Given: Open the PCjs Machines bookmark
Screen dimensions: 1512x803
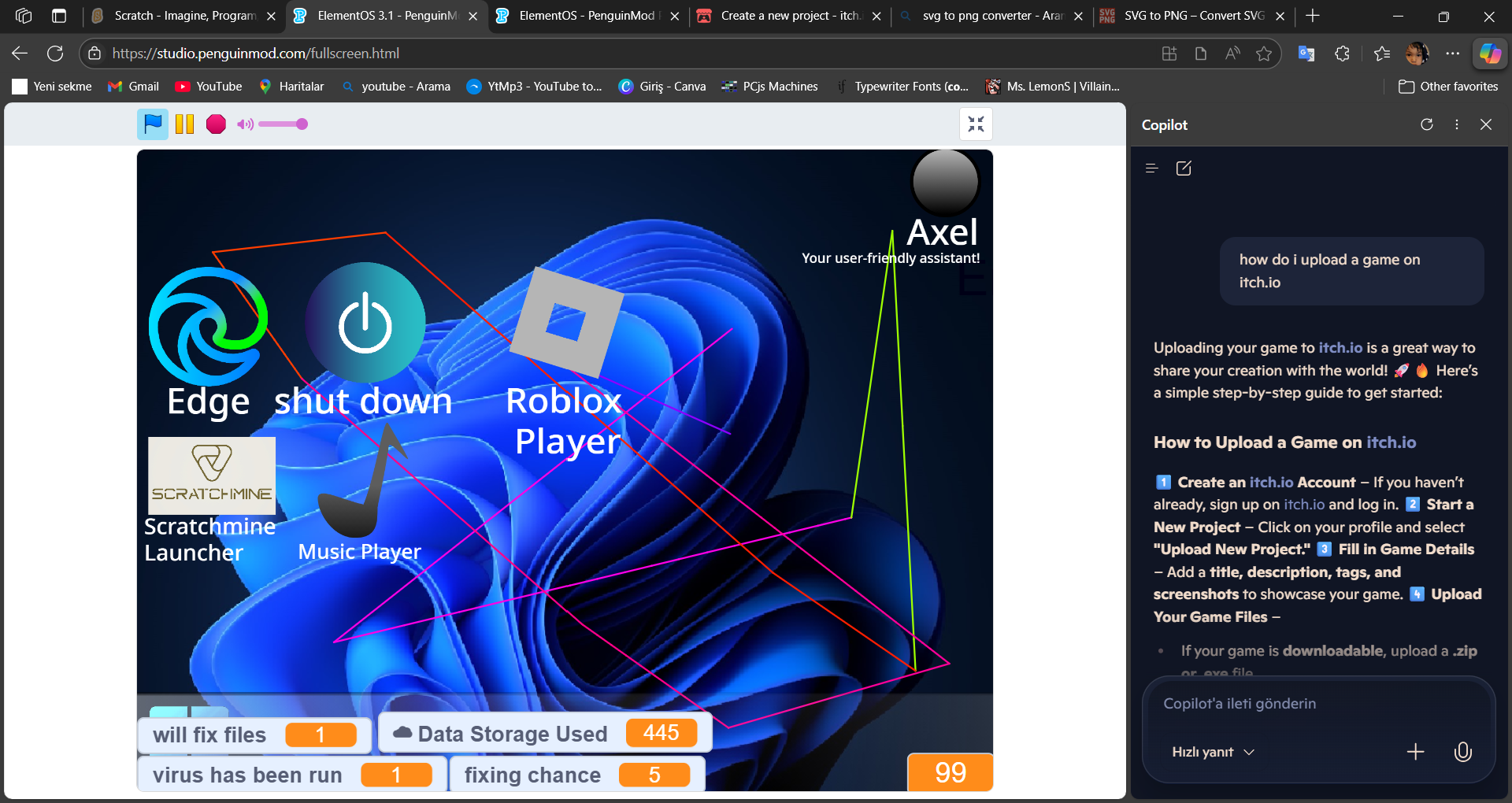Looking at the screenshot, I should pyautogui.click(x=769, y=87).
